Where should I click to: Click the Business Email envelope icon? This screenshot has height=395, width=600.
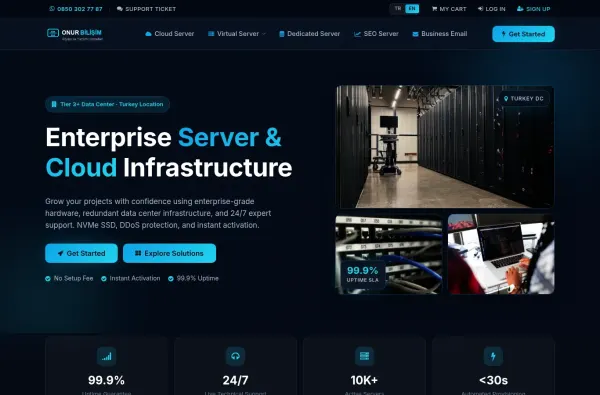[415, 34]
